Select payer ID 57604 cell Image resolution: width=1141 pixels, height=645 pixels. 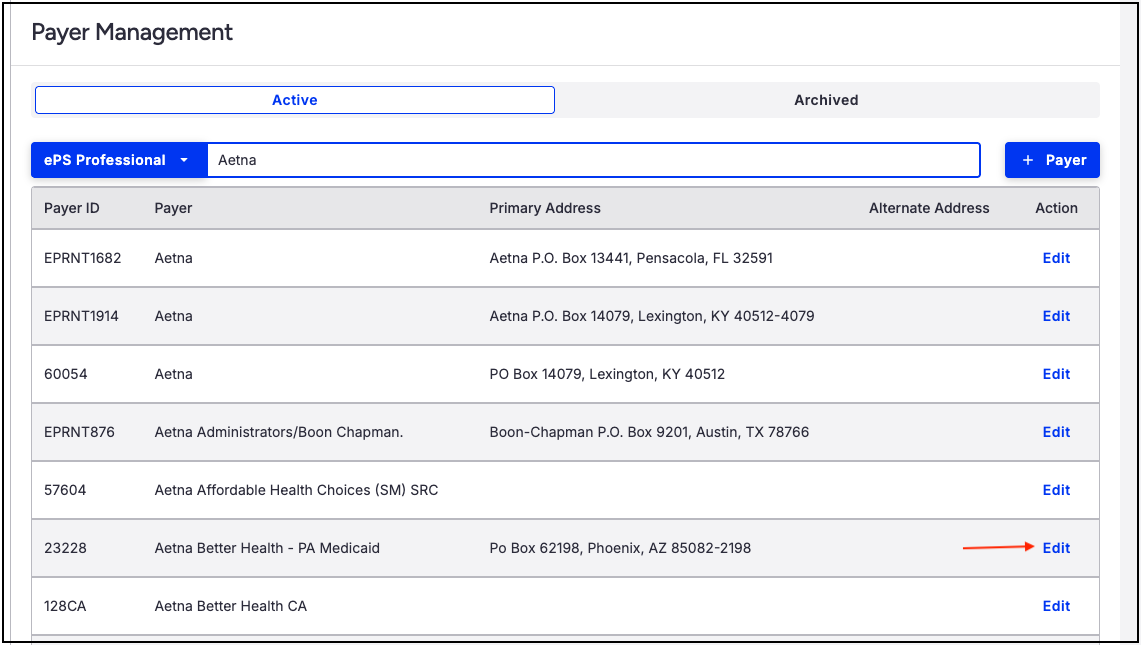tap(65, 490)
